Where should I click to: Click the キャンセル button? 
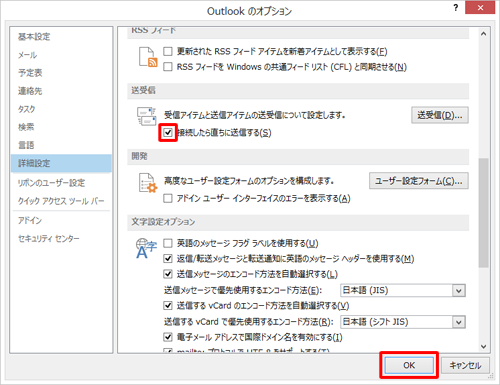point(465,365)
